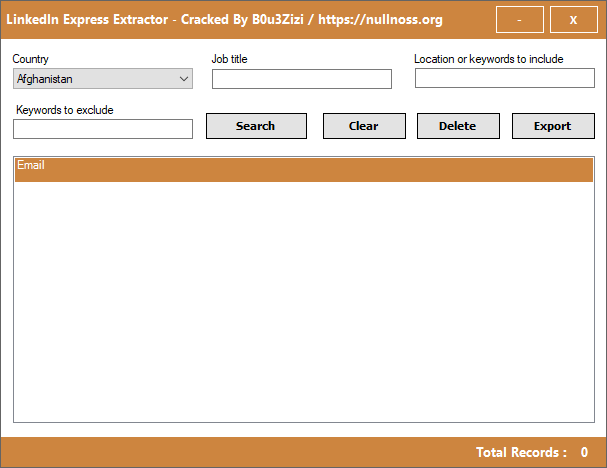
Task: Click the Keywords to exclude label
Action: point(65,110)
